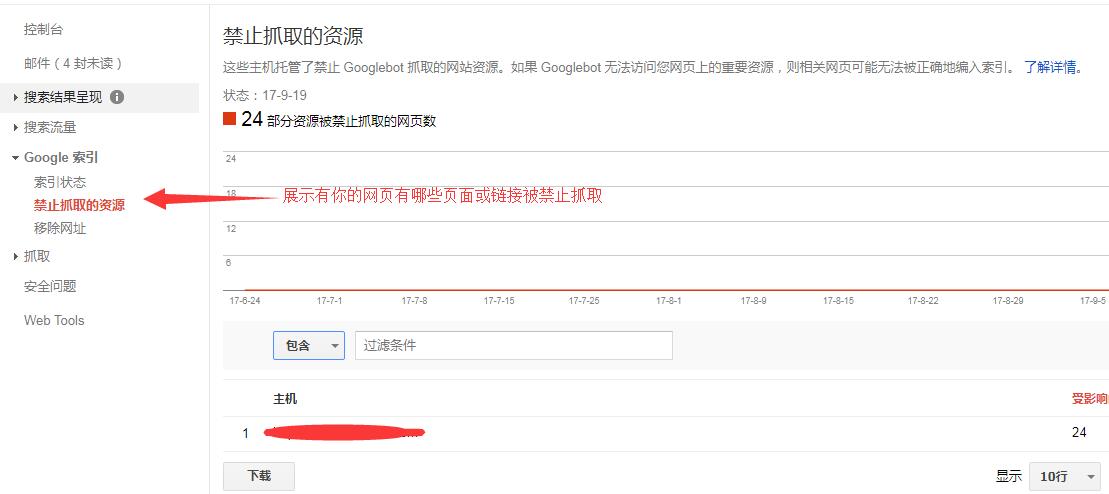Collapse the Google 索引 section

click(x=61, y=158)
